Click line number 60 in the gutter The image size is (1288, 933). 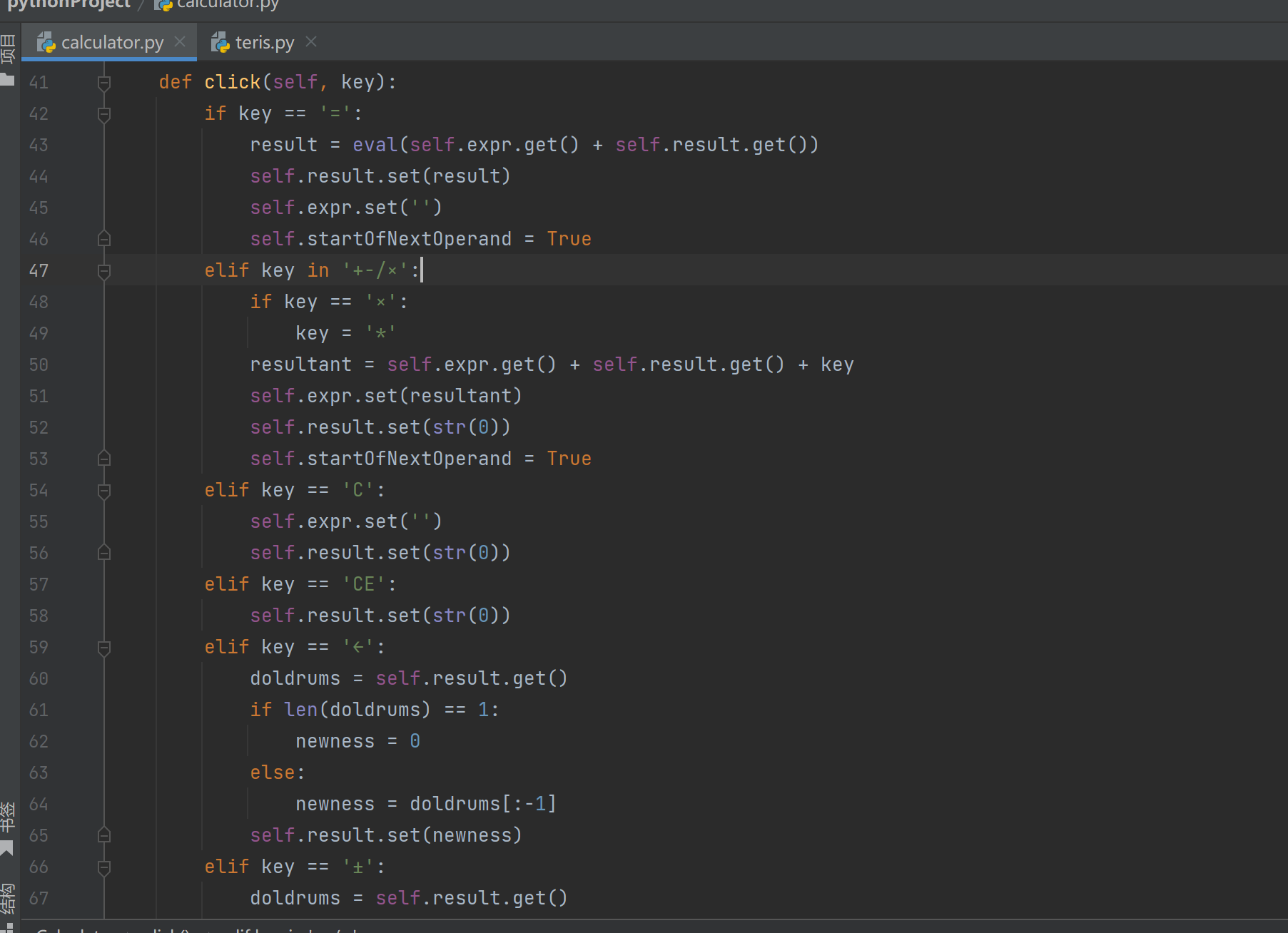pos(39,678)
